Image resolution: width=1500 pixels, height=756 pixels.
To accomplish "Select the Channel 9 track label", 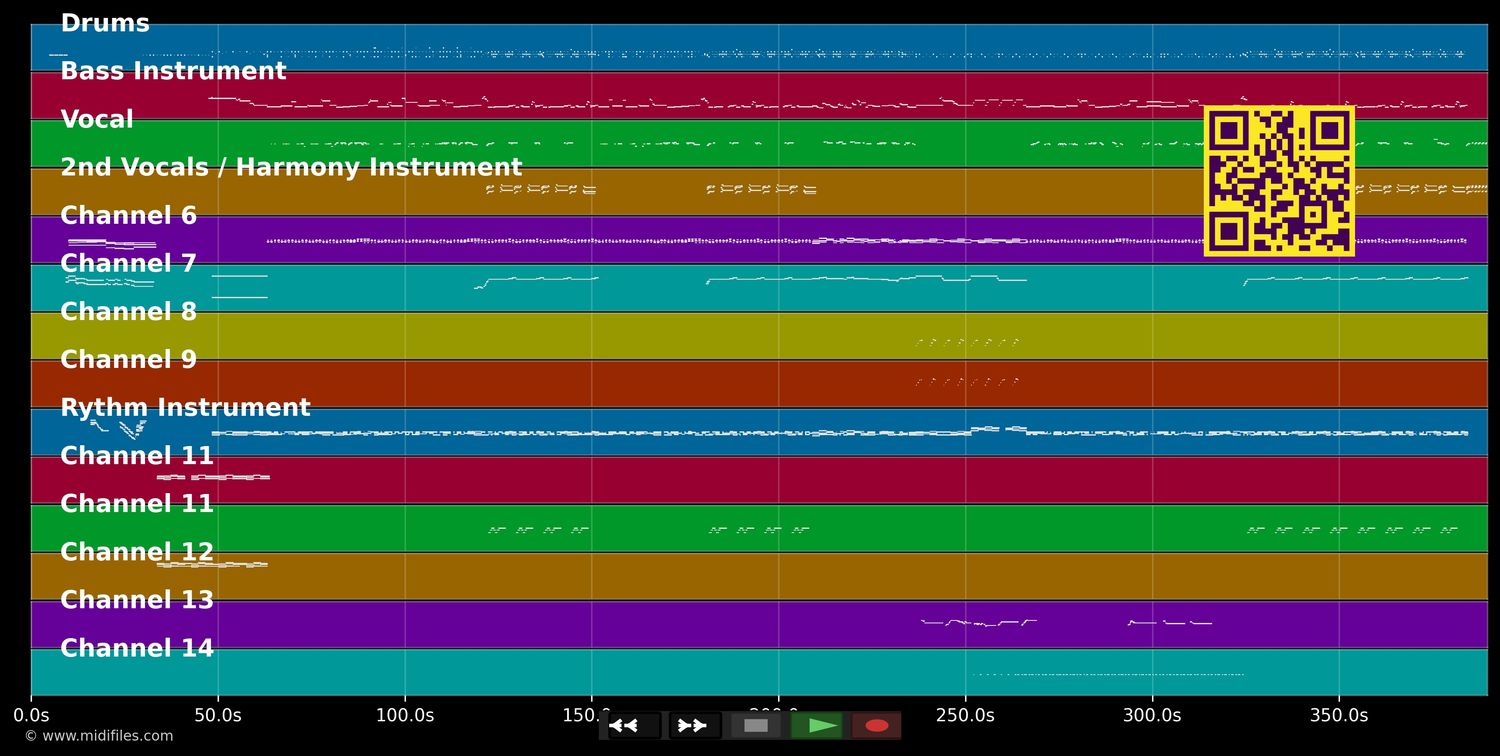I will (x=129, y=360).
